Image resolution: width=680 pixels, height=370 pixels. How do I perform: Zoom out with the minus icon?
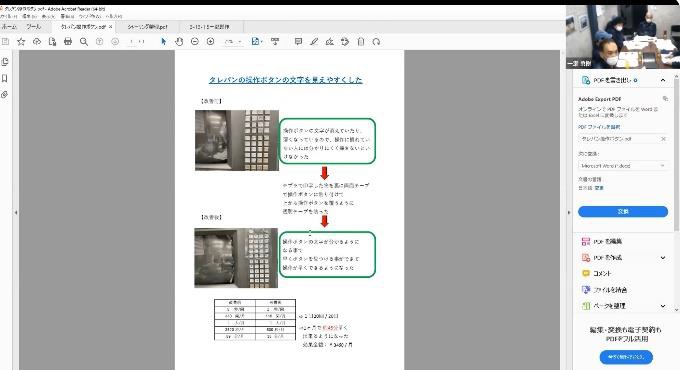pos(195,42)
